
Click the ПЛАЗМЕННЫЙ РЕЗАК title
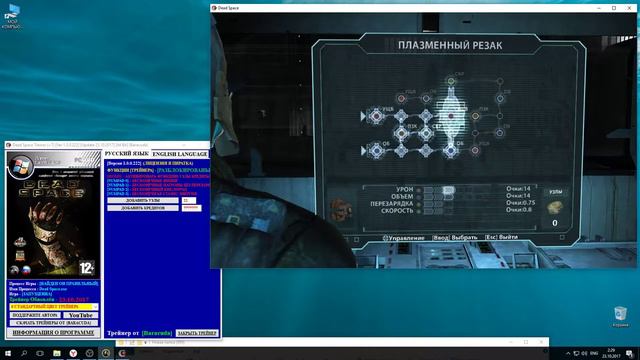tap(450, 45)
